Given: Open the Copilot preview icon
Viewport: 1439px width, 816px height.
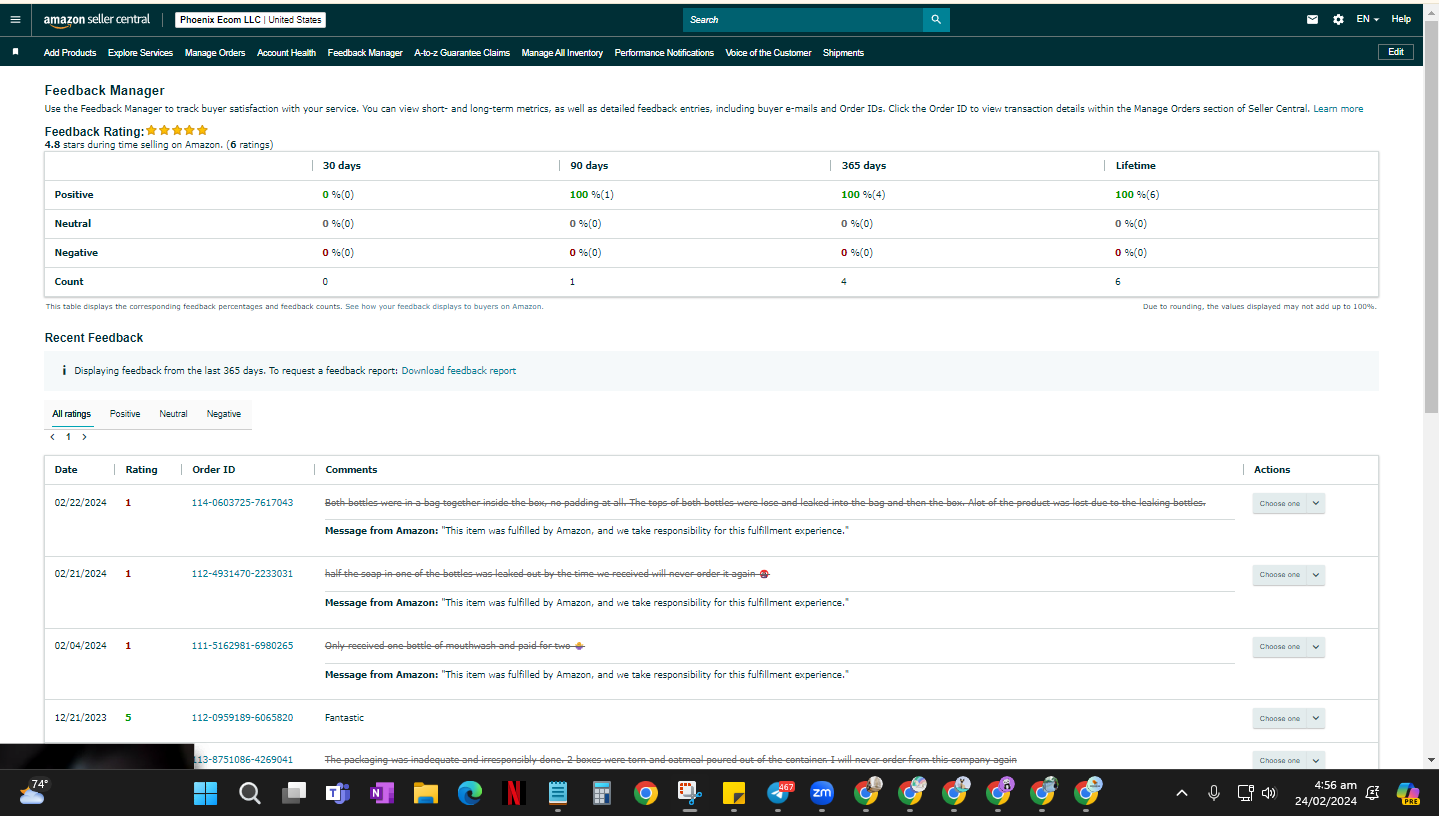Looking at the screenshot, I should [1408, 794].
